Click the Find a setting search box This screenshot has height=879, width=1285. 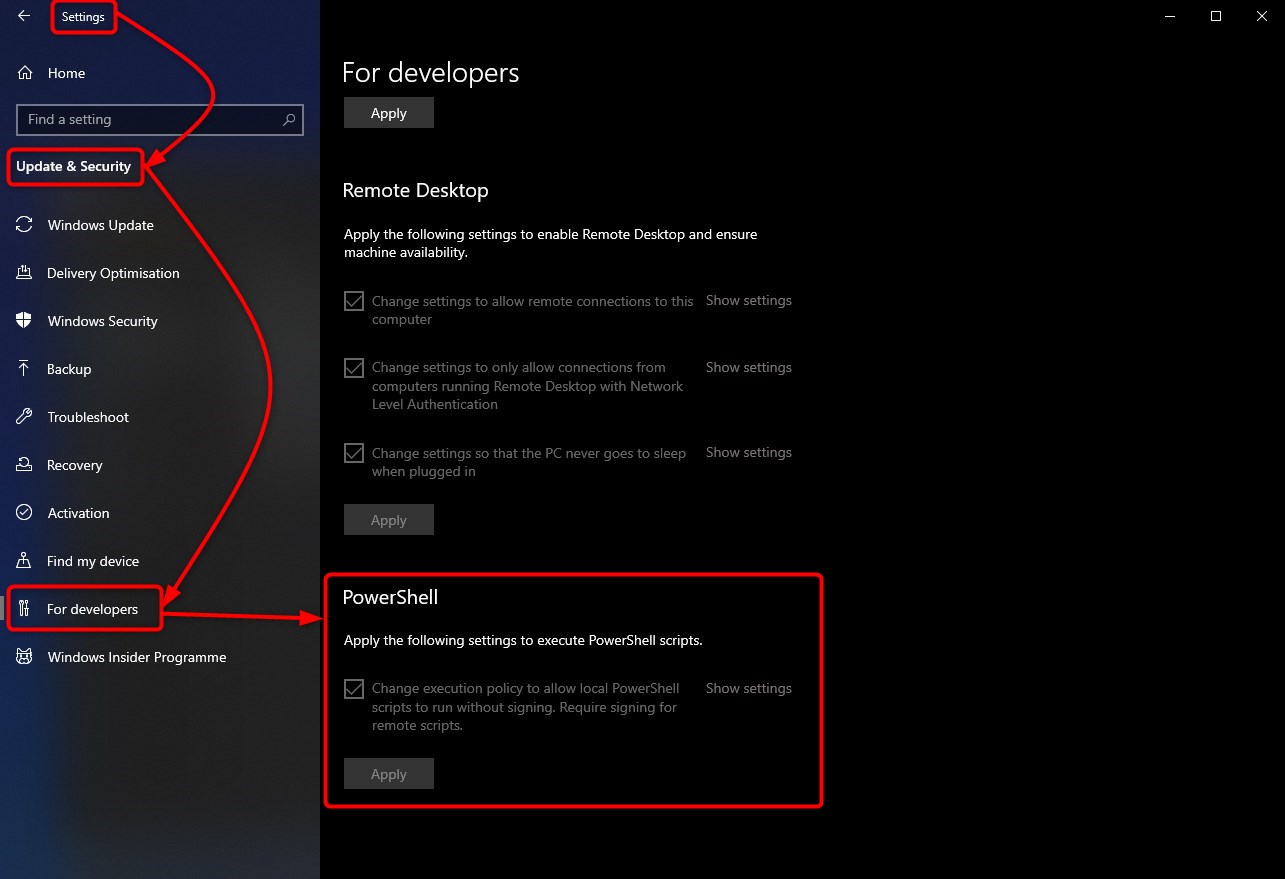(x=160, y=119)
